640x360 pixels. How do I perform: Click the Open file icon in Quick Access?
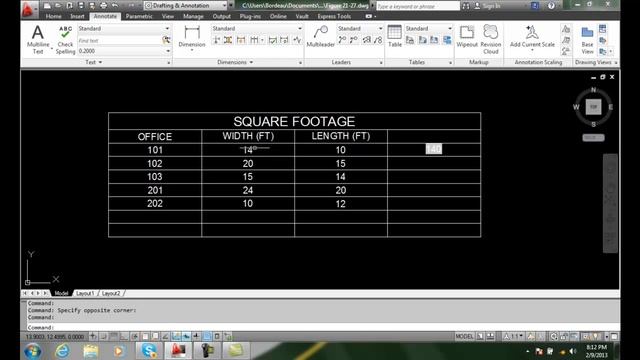[x=58, y=5]
